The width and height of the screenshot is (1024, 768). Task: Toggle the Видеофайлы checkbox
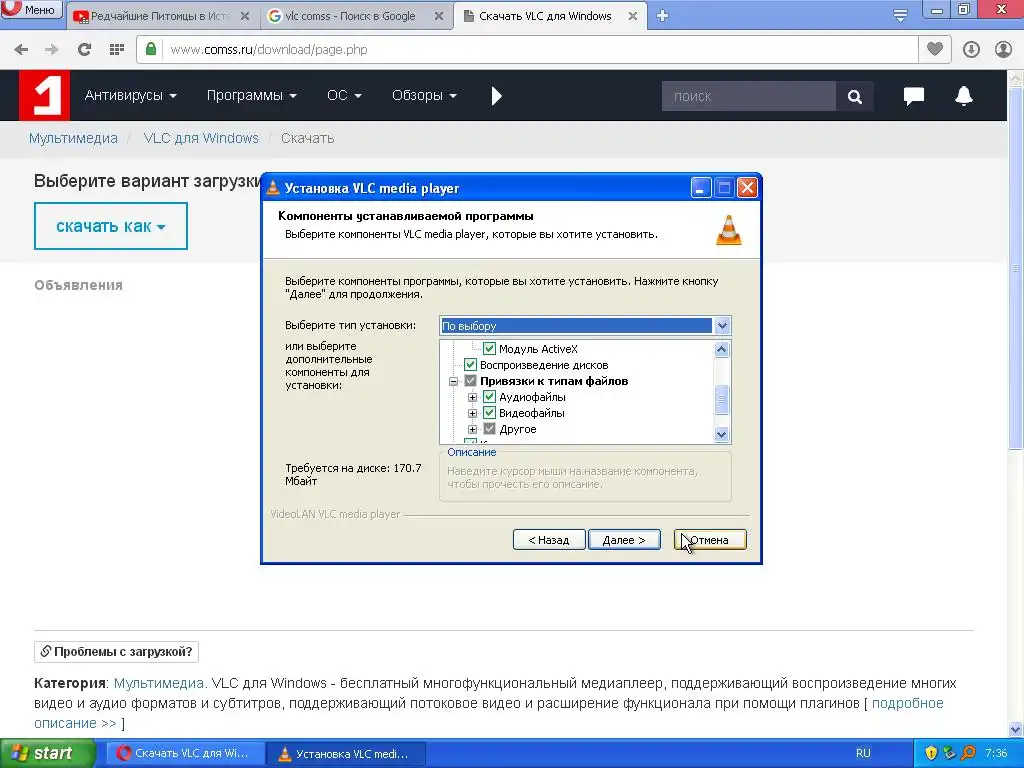click(489, 413)
